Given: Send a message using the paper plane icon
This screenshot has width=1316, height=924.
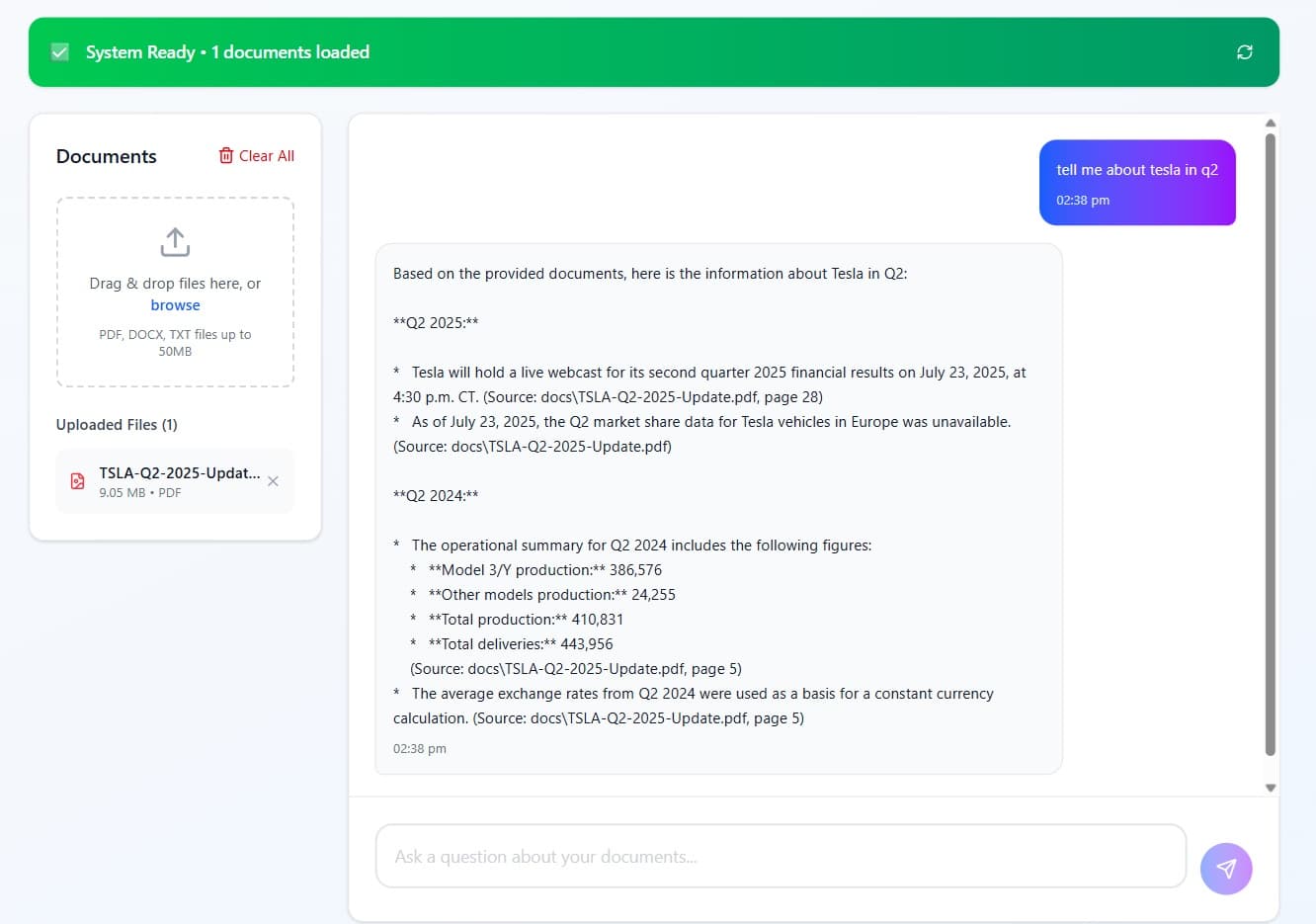Looking at the screenshot, I should coord(1226,868).
